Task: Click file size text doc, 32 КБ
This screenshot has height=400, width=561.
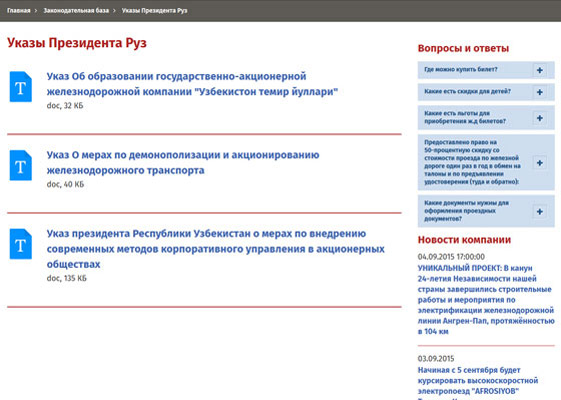Action: point(65,106)
